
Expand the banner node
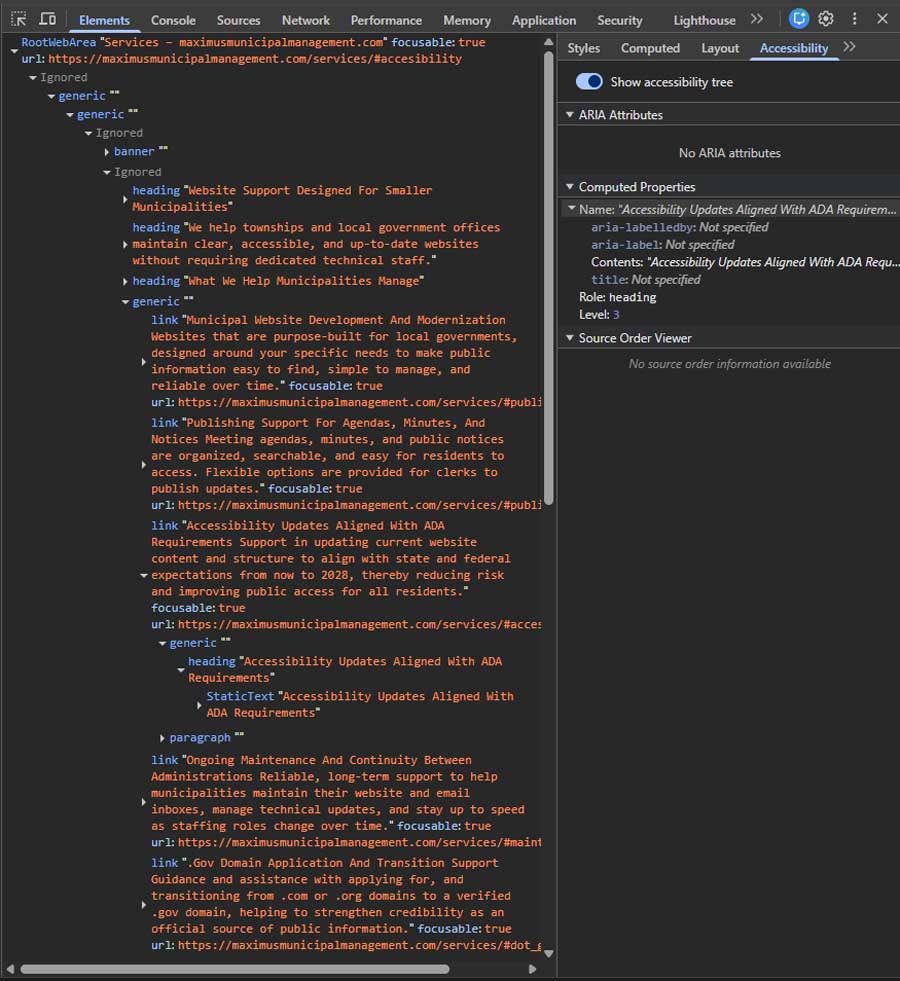(107, 151)
